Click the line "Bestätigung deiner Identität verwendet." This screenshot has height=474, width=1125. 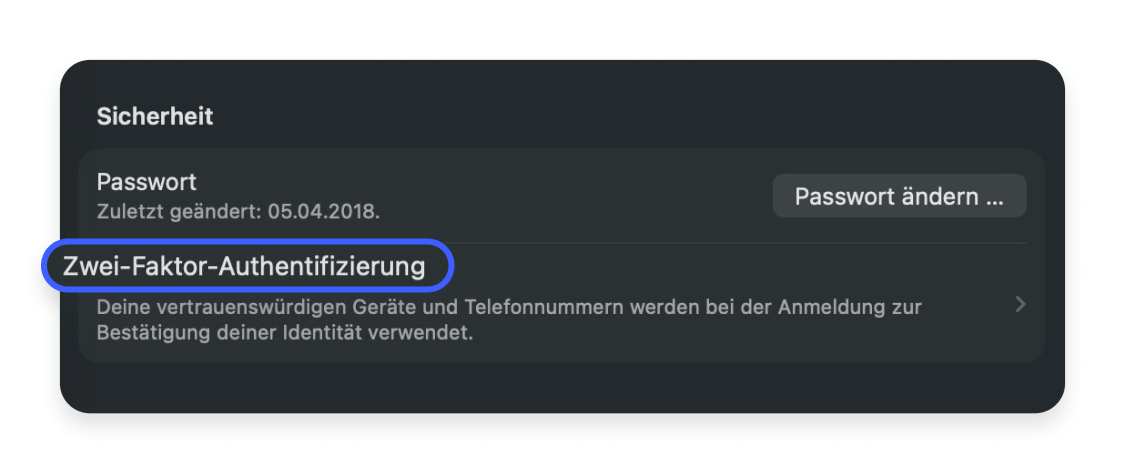(284, 333)
